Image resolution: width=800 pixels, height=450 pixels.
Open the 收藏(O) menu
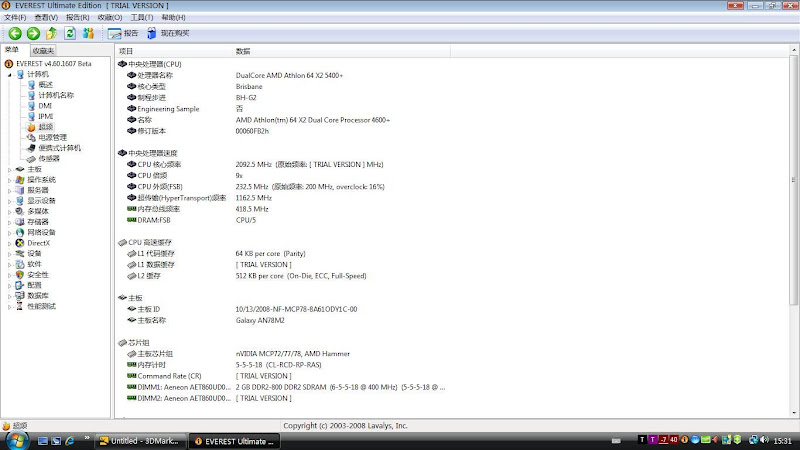click(110, 17)
